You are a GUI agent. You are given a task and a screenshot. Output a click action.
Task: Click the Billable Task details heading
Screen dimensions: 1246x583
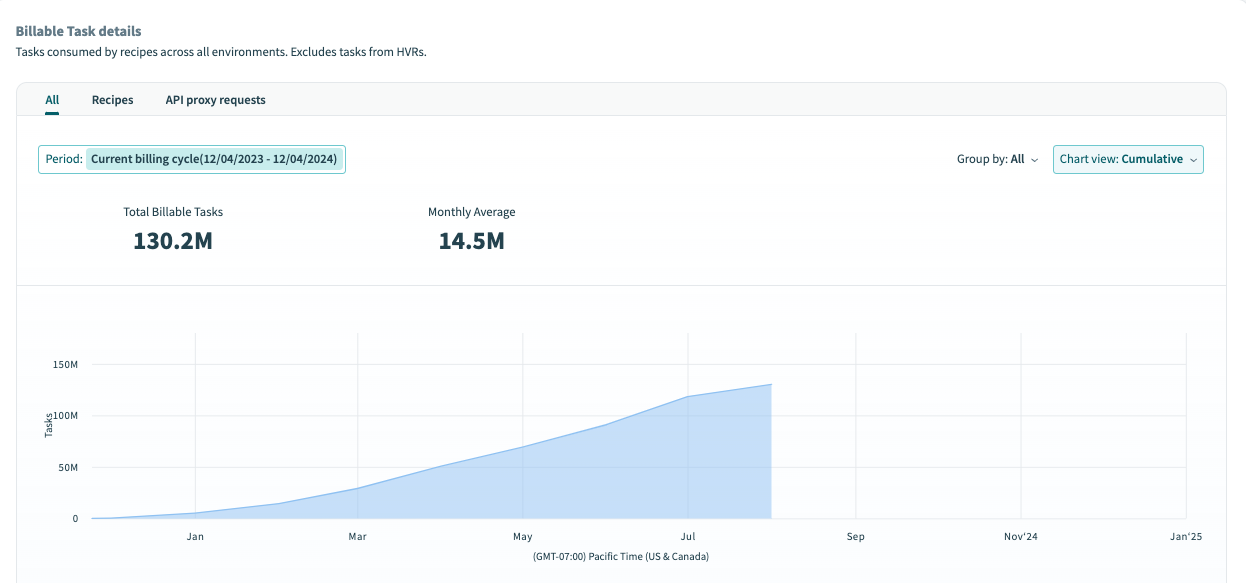(x=77, y=31)
